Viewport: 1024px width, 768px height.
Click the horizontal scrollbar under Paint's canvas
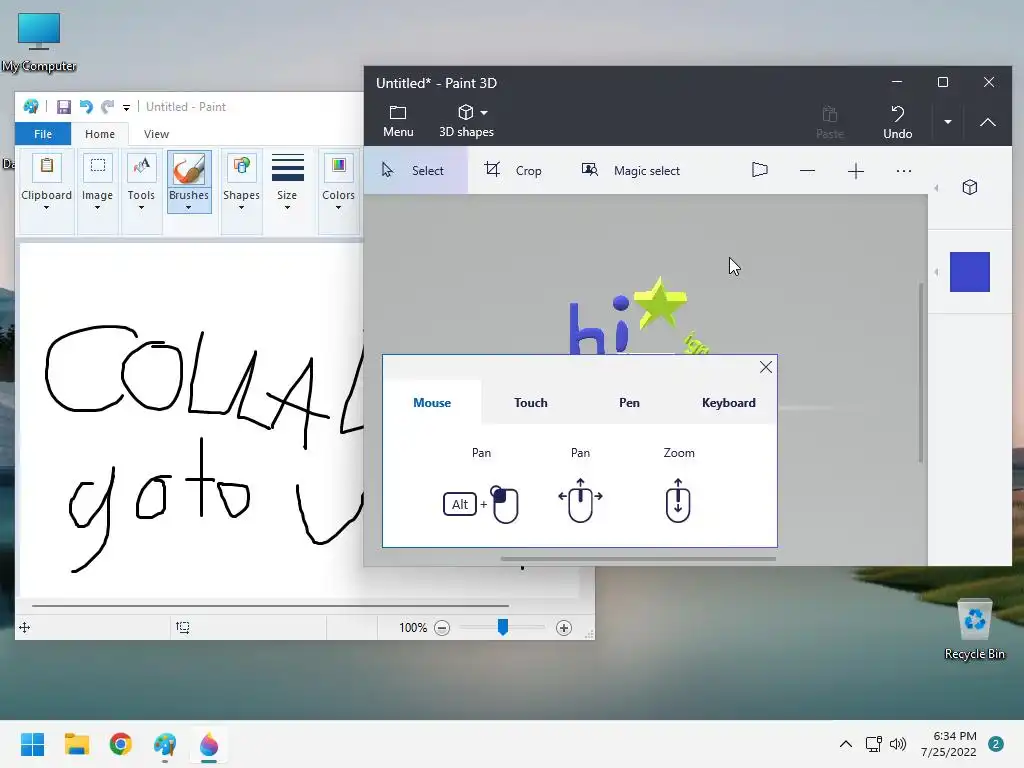pos(270,606)
